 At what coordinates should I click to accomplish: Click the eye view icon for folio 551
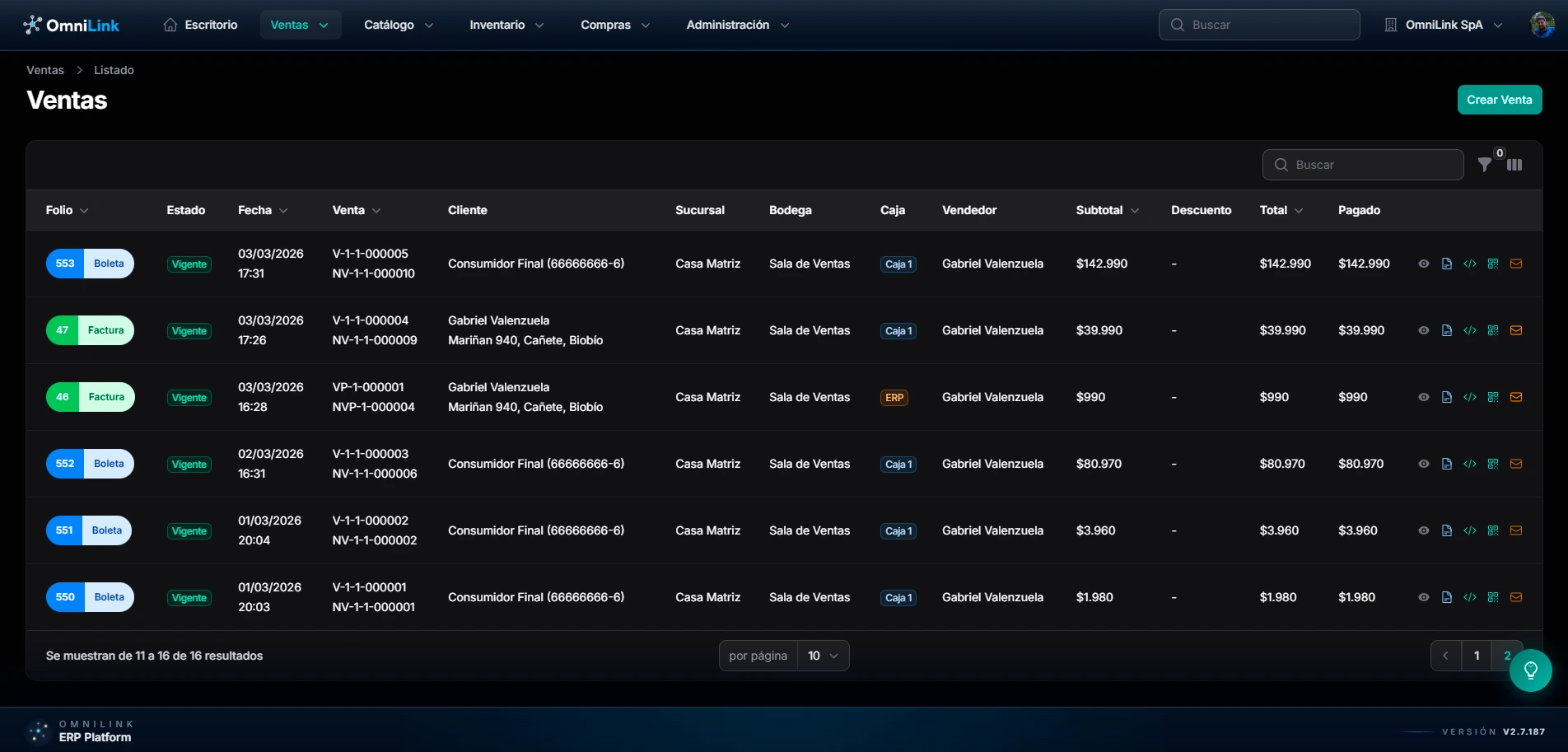click(1424, 530)
